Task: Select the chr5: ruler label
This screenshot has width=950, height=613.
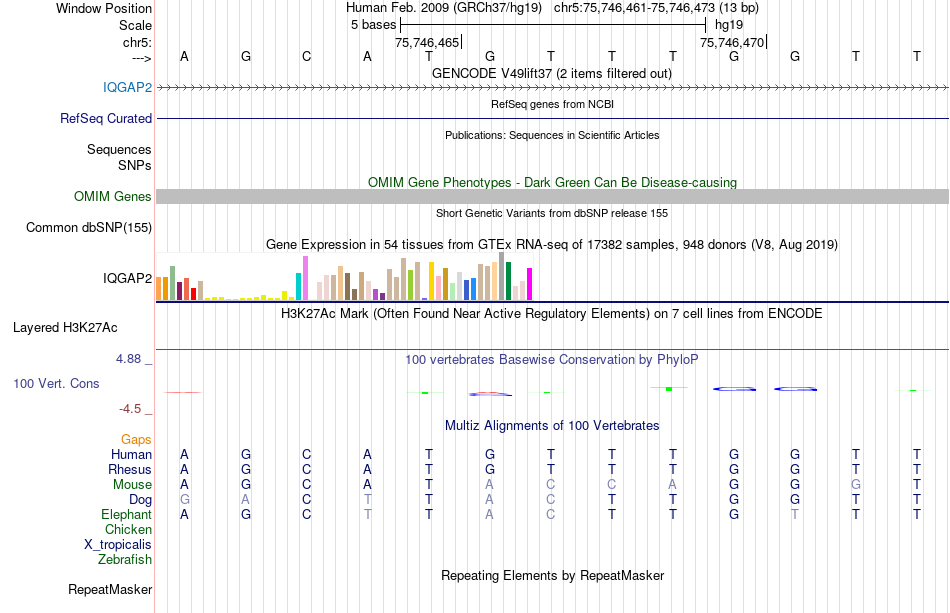Action: [x=137, y=42]
